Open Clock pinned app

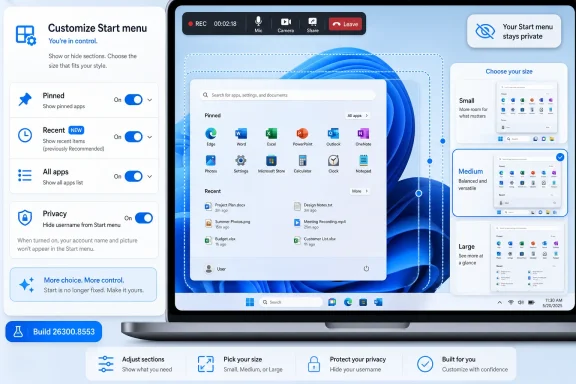[x=333, y=164]
